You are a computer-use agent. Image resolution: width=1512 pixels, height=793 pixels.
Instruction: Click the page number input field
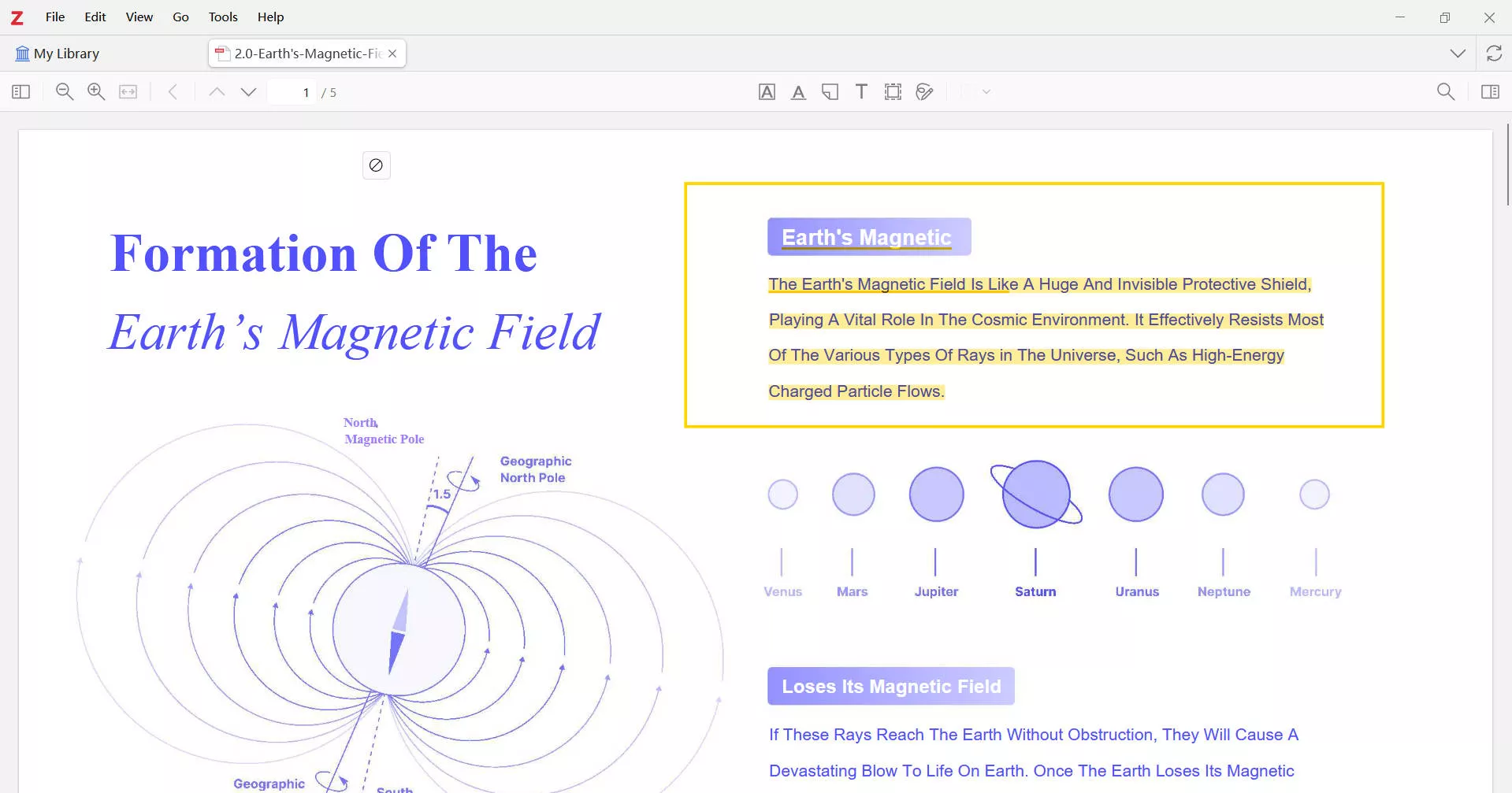pos(292,92)
